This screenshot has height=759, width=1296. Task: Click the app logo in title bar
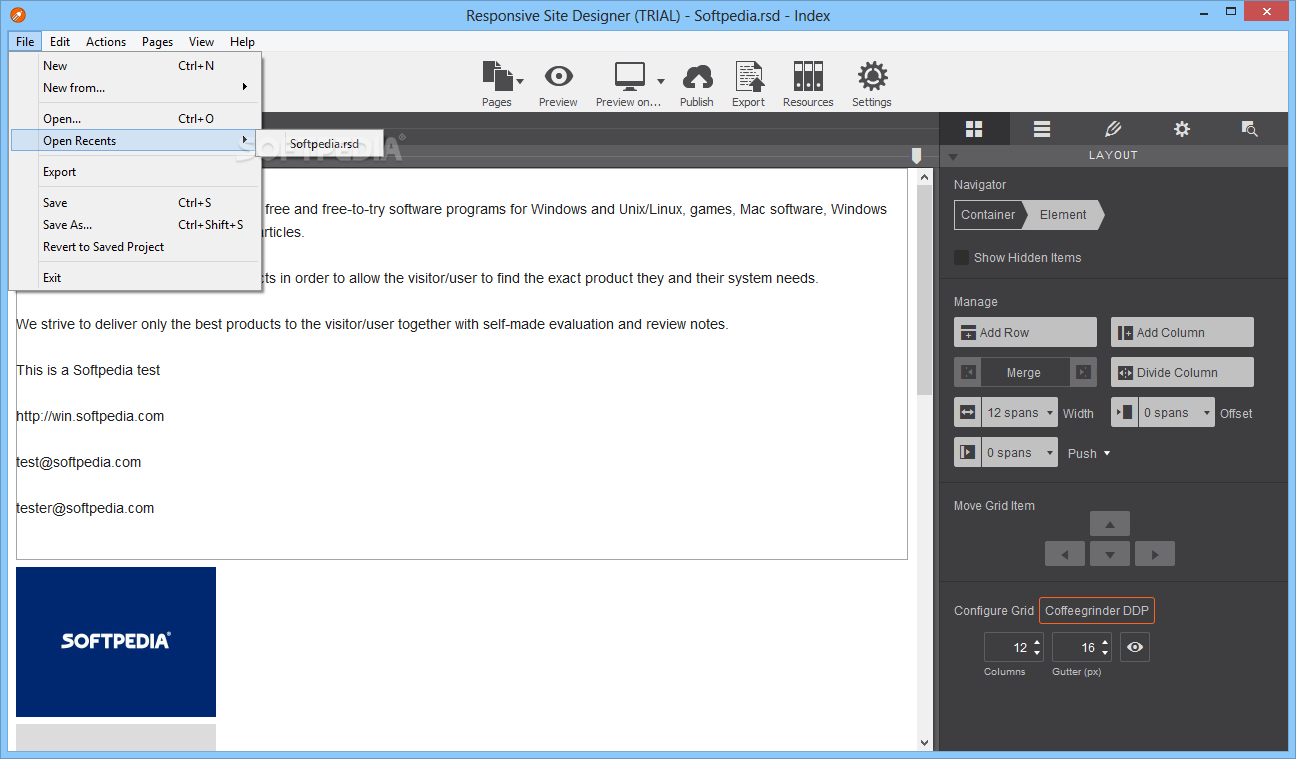click(x=17, y=15)
